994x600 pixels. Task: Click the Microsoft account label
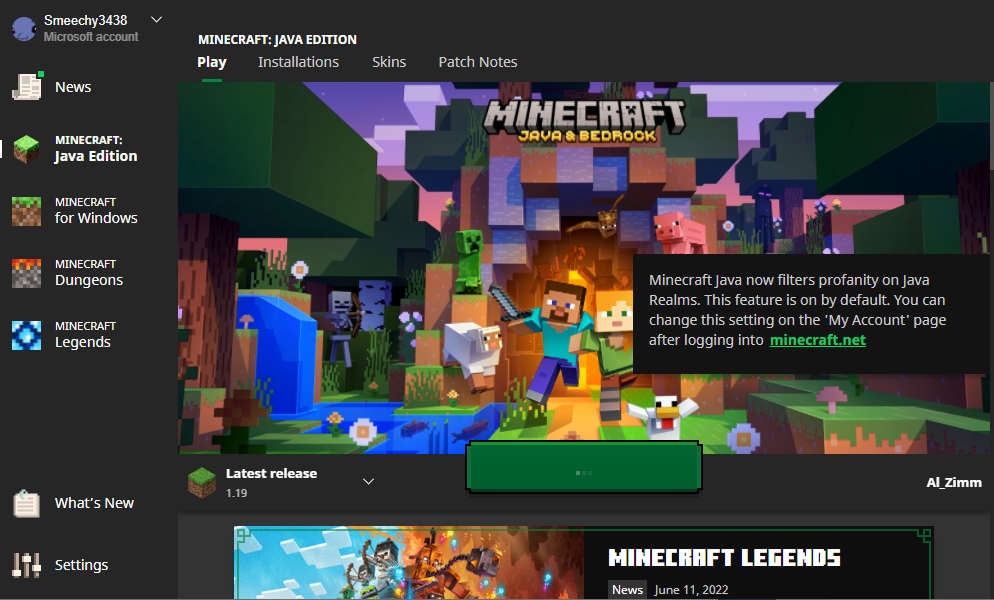click(91, 37)
